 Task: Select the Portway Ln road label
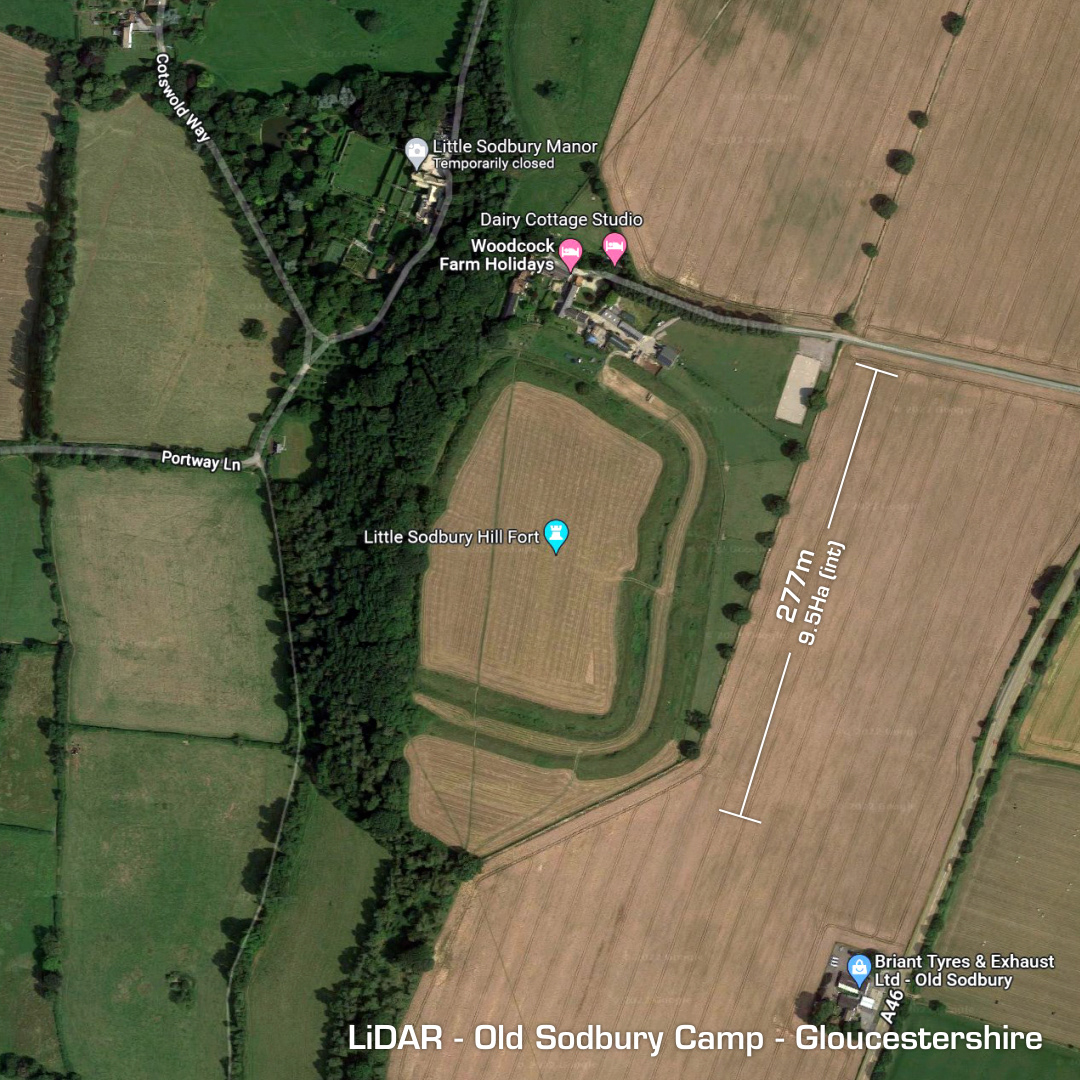(200, 461)
